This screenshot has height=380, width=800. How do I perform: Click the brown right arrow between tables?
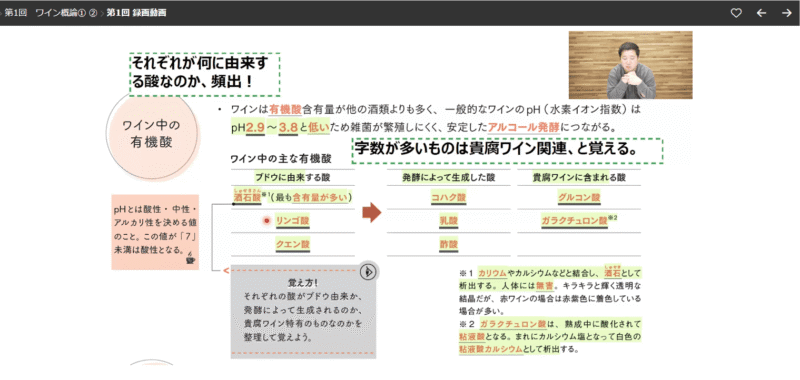pos(371,212)
